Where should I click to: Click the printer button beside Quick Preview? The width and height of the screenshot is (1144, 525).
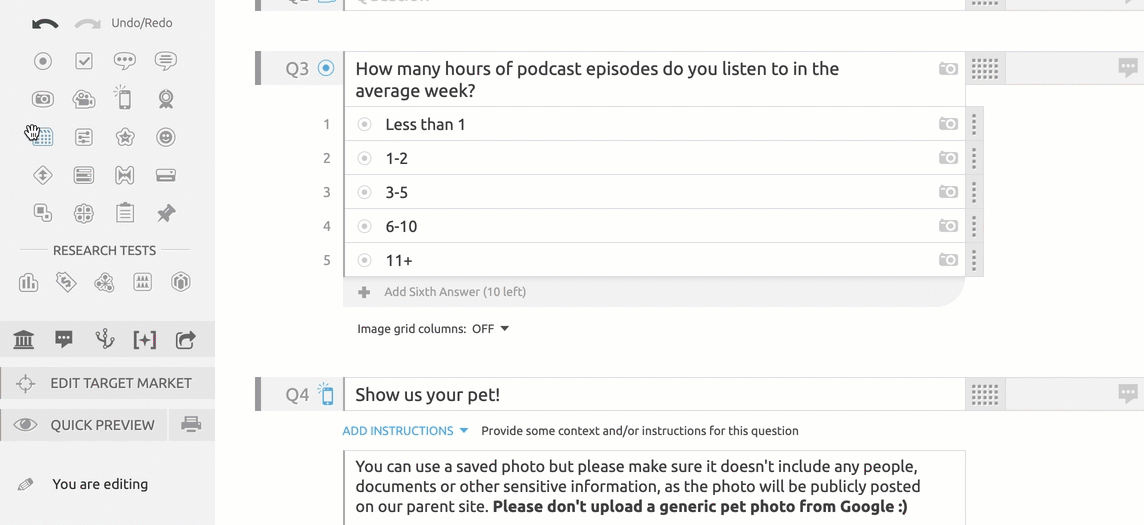coord(190,425)
